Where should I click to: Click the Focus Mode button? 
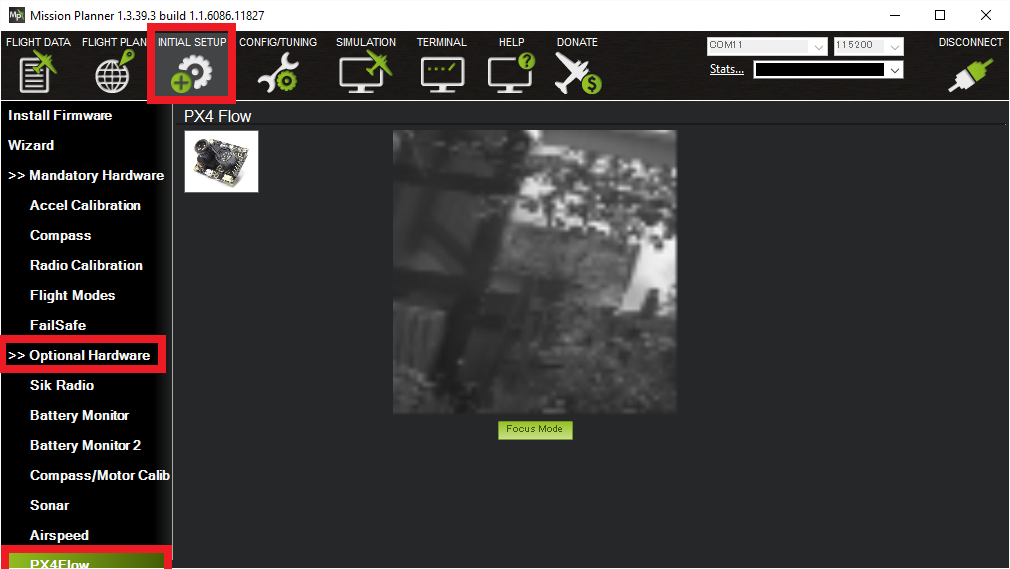535,429
